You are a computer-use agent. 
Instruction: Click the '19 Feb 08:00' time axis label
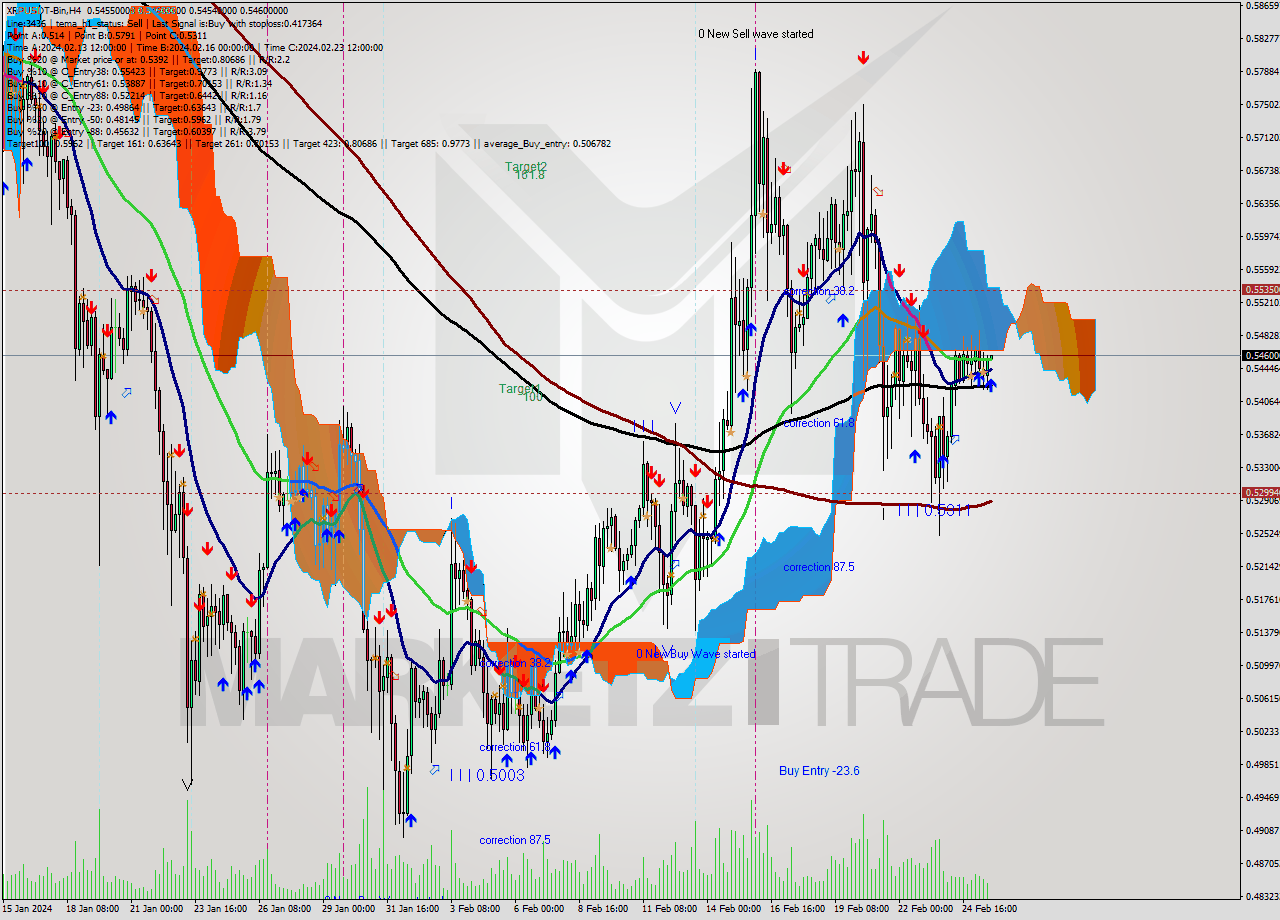[861, 909]
